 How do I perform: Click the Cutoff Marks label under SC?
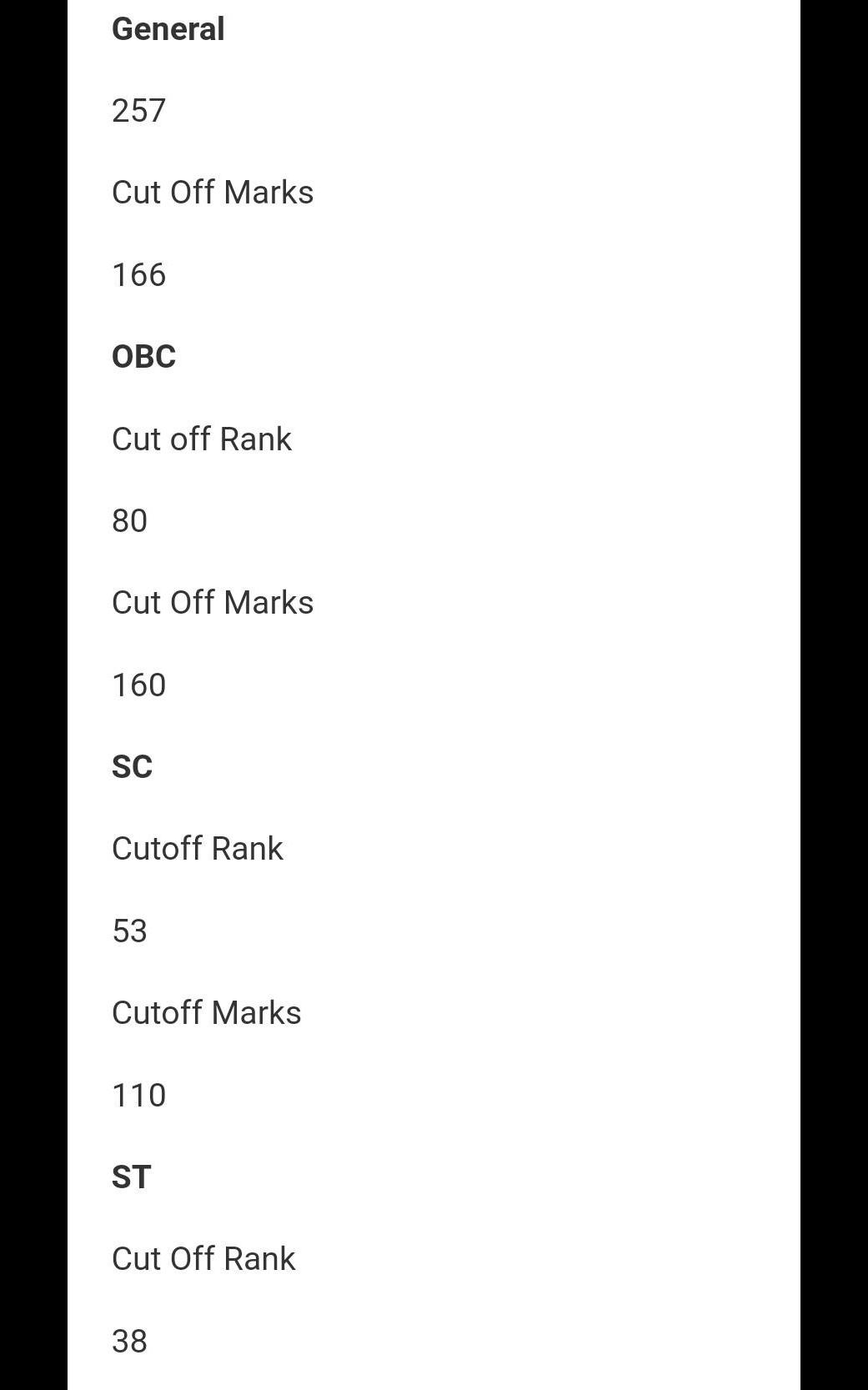(206, 1013)
